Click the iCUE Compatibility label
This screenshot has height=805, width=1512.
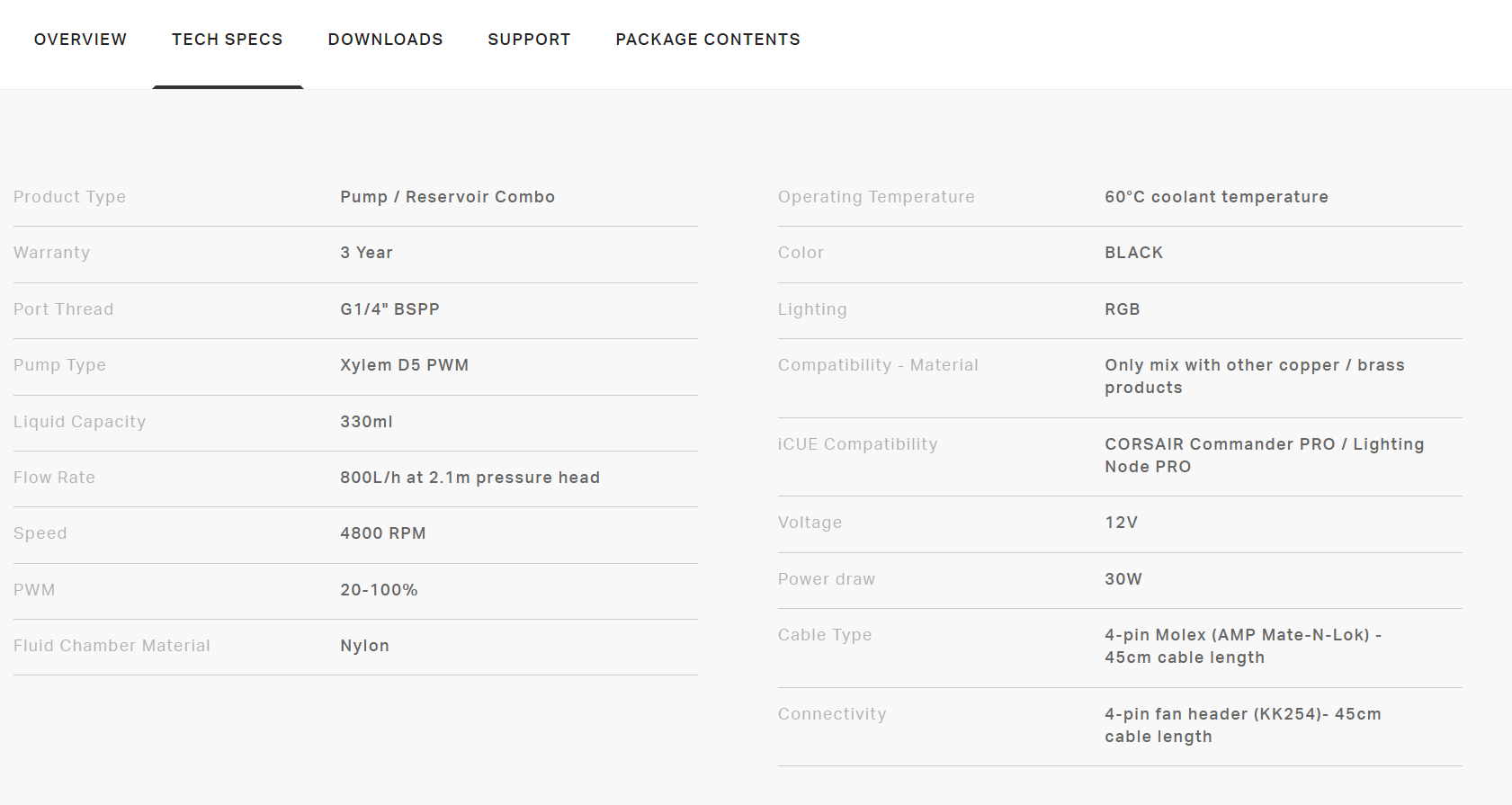(857, 444)
